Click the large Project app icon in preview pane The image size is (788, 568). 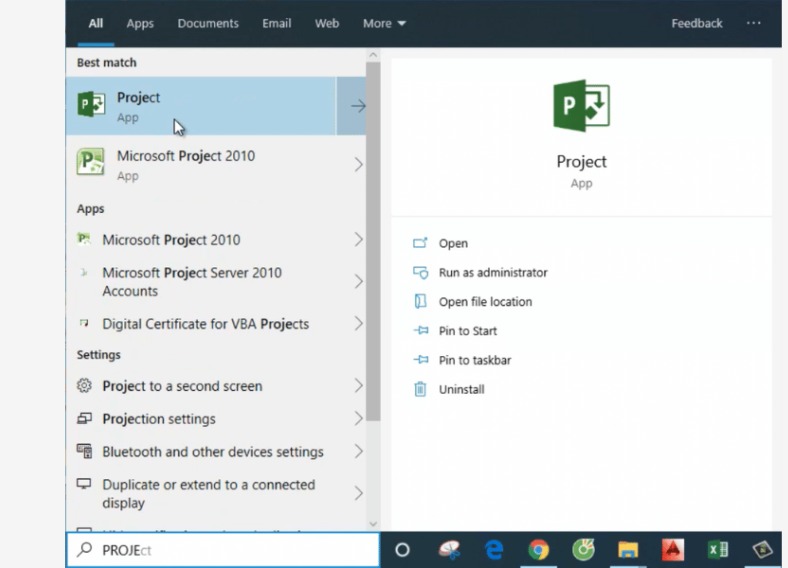point(581,106)
